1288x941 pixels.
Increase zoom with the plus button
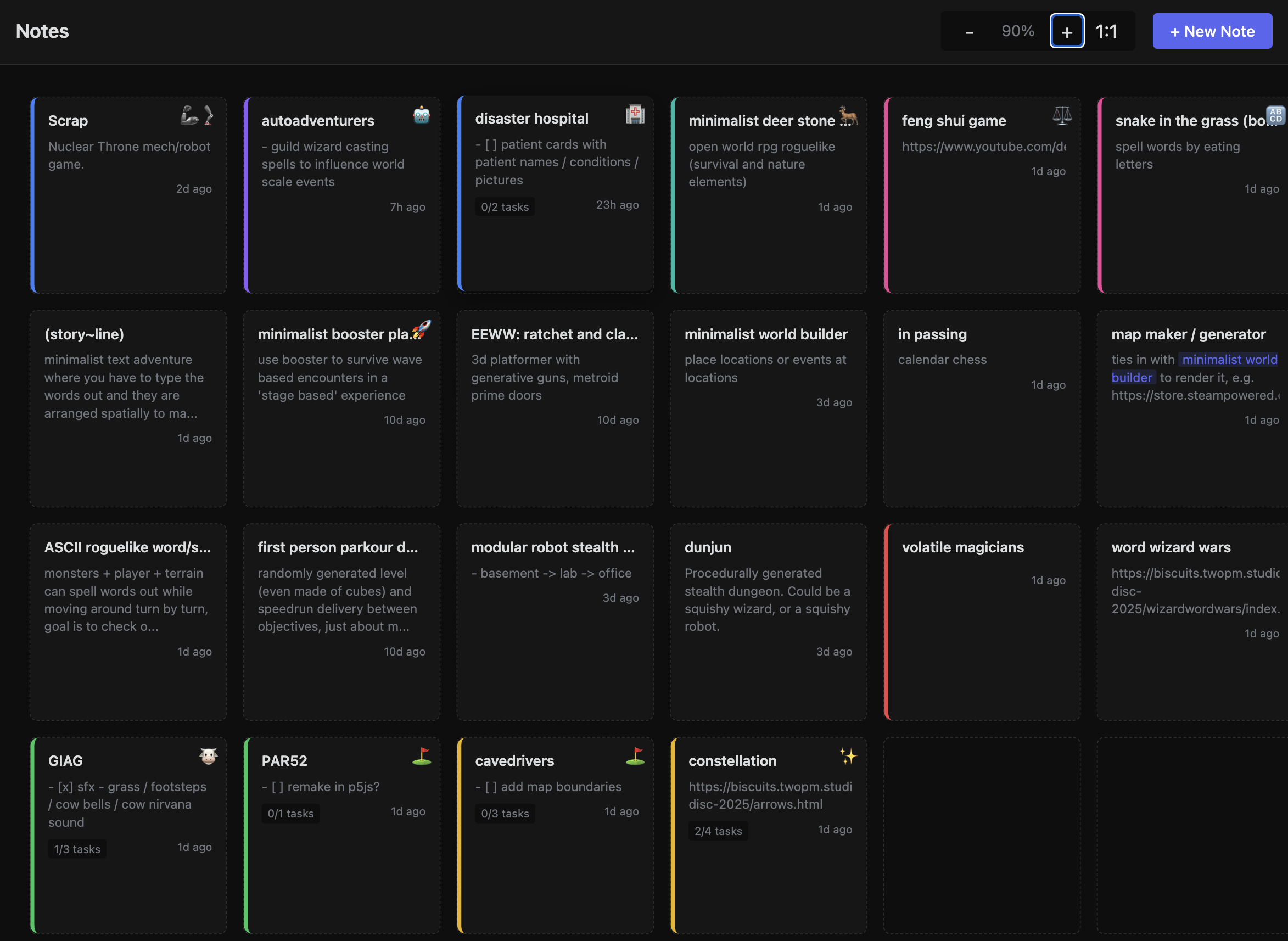(x=1066, y=31)
